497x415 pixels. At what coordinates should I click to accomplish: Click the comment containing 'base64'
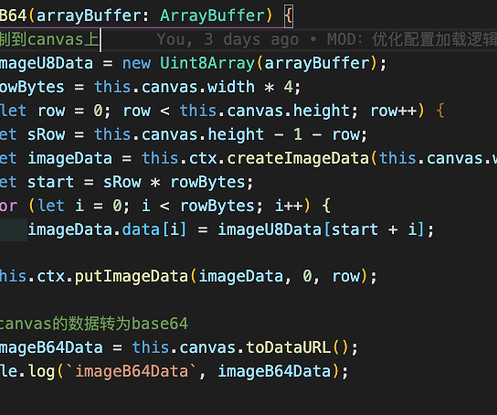point(94,324)
